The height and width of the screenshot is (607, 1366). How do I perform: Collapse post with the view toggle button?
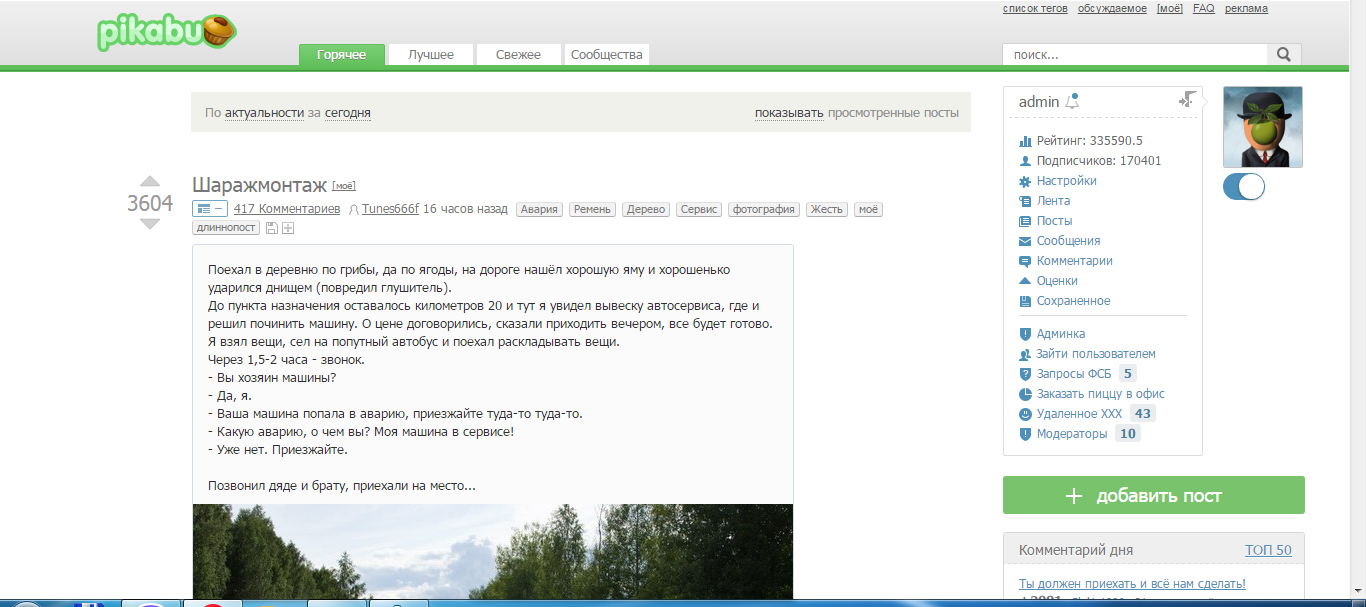210,209
